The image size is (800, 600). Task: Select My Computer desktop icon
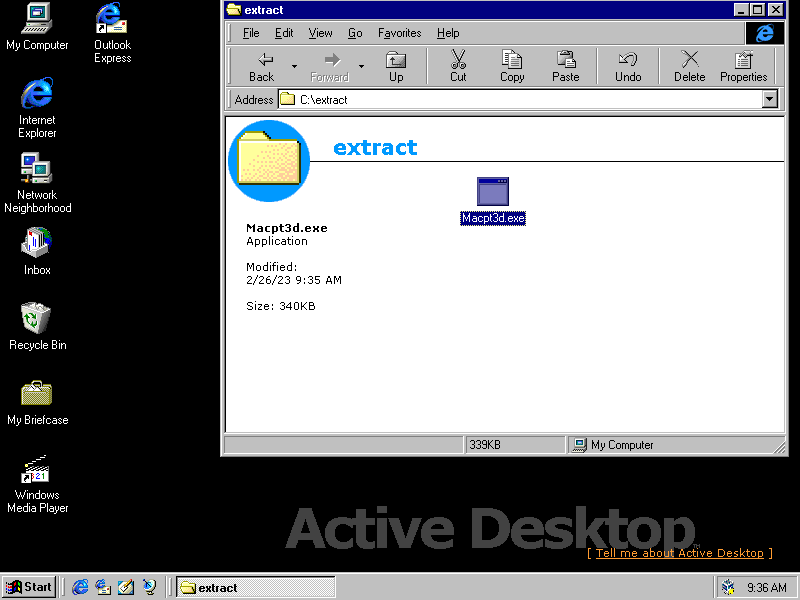coord(37,27)
